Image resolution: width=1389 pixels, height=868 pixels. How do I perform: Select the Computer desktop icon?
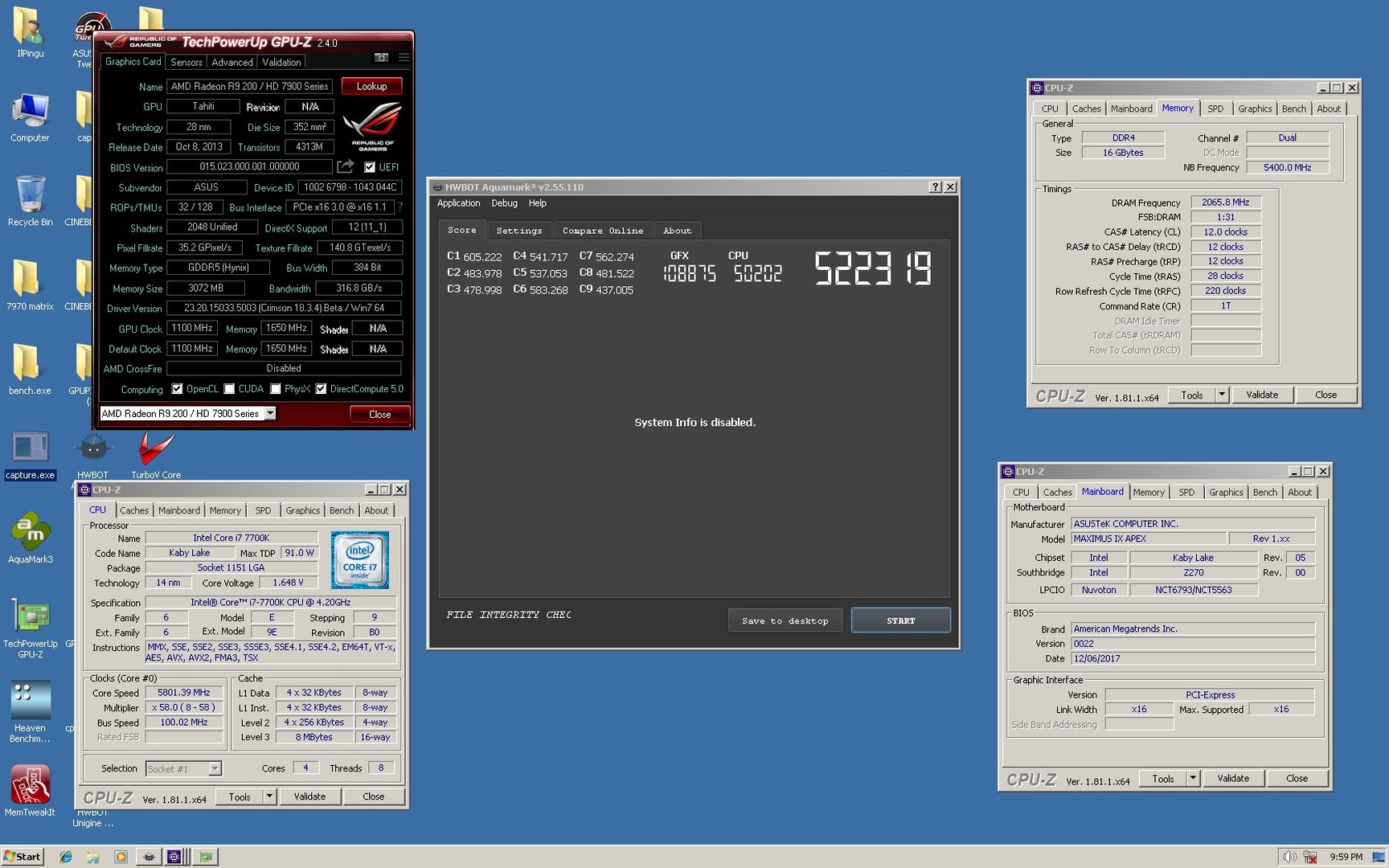point(30,117)
